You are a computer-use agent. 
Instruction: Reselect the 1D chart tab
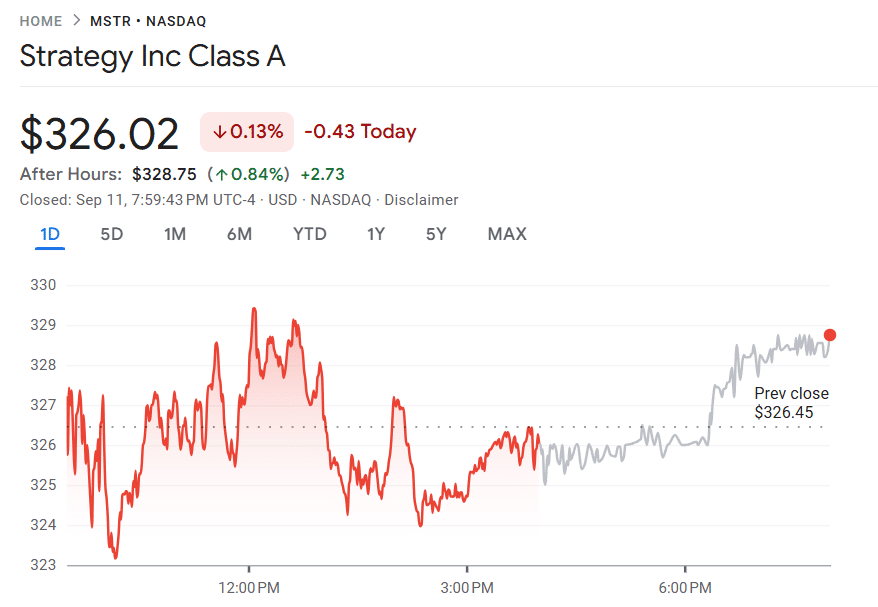point(50,234)
